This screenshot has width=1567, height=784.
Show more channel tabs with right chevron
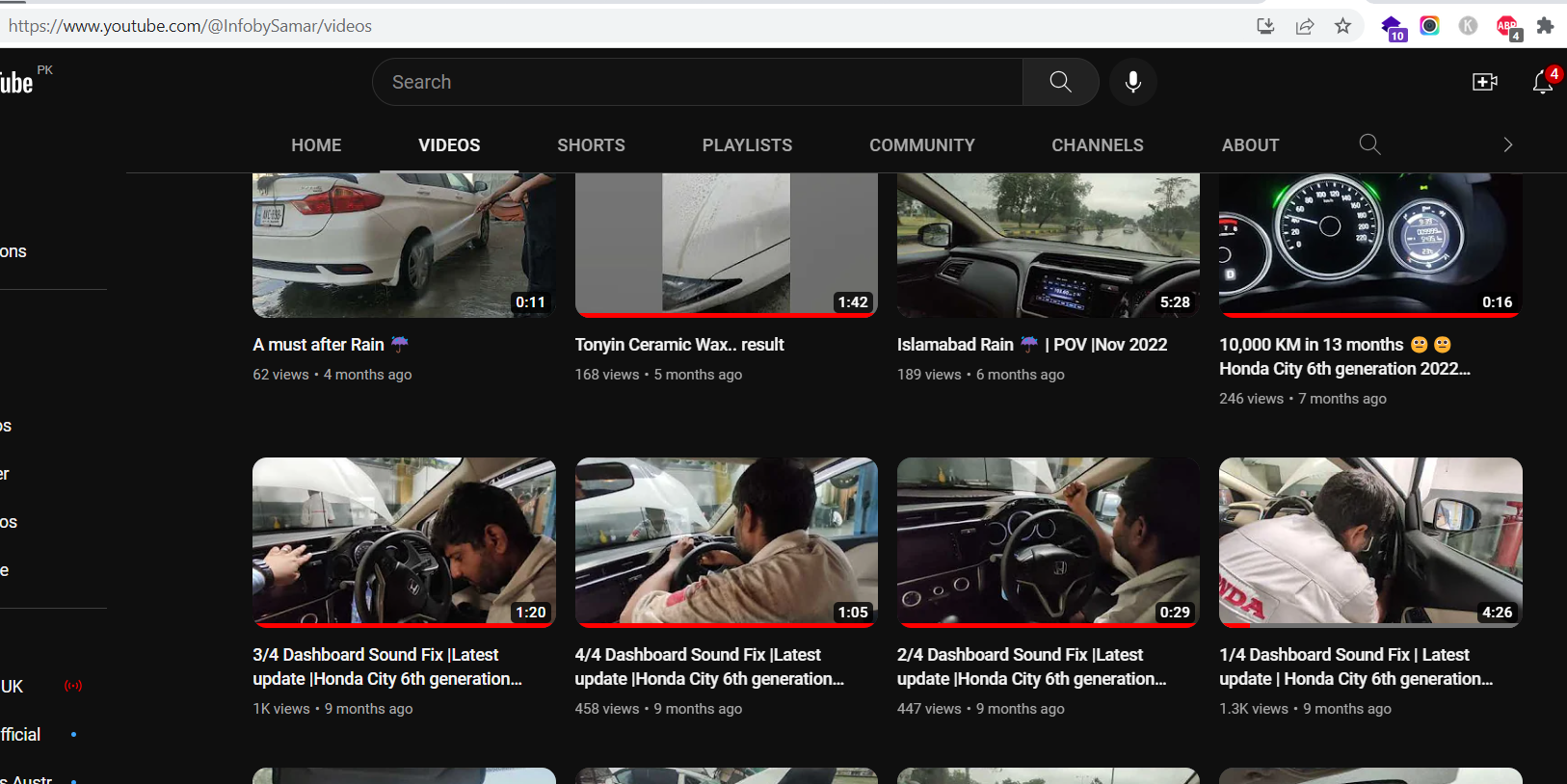click(1508, 144)
